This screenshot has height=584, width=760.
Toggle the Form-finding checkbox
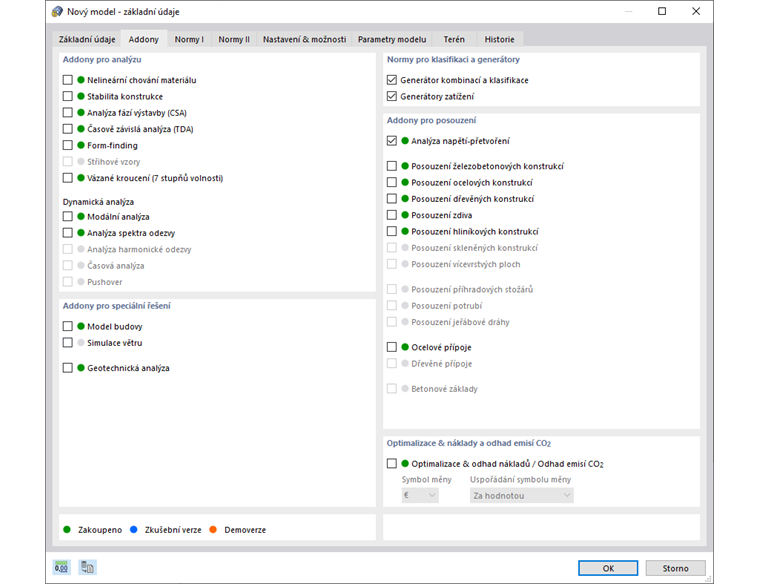tap(67, 145)
